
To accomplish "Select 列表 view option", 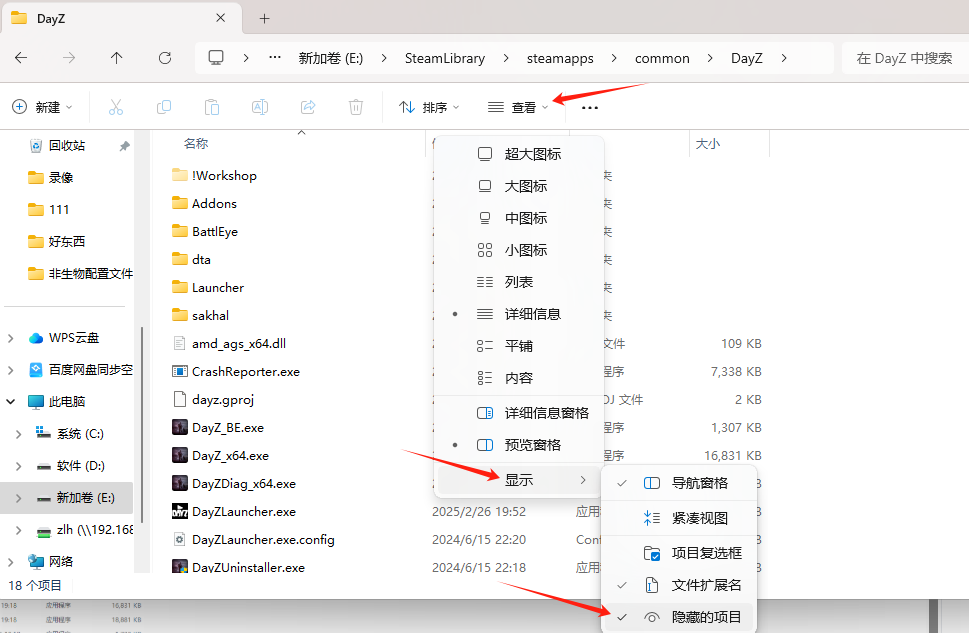I will (519, 283).
